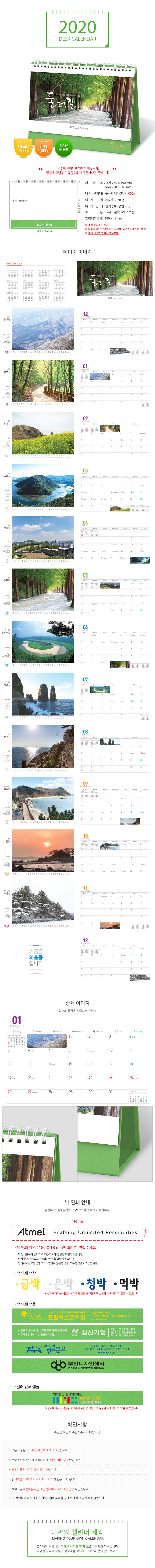
Task: Click the 삼신기업 foil print sample
Action: pos(77,1332)
